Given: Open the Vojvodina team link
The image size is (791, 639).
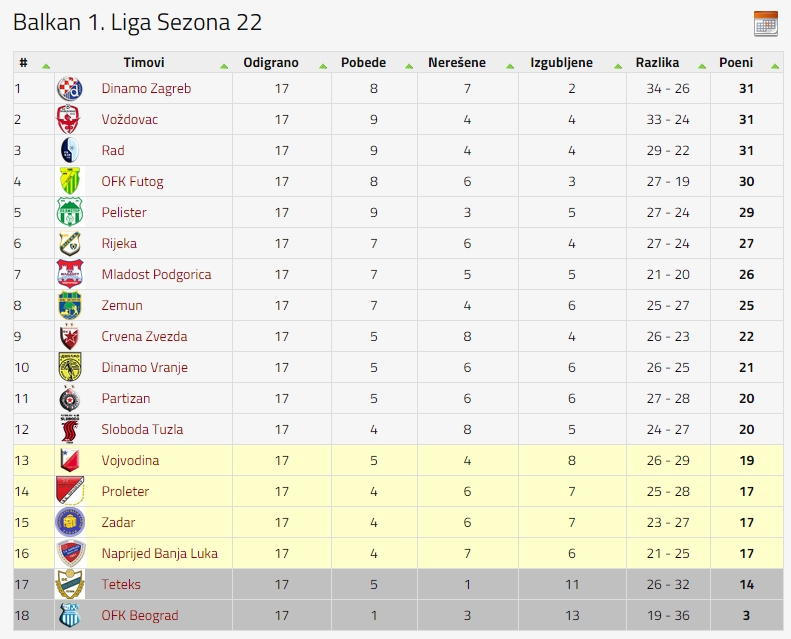Looking at the screenshot, I should 130,460.
